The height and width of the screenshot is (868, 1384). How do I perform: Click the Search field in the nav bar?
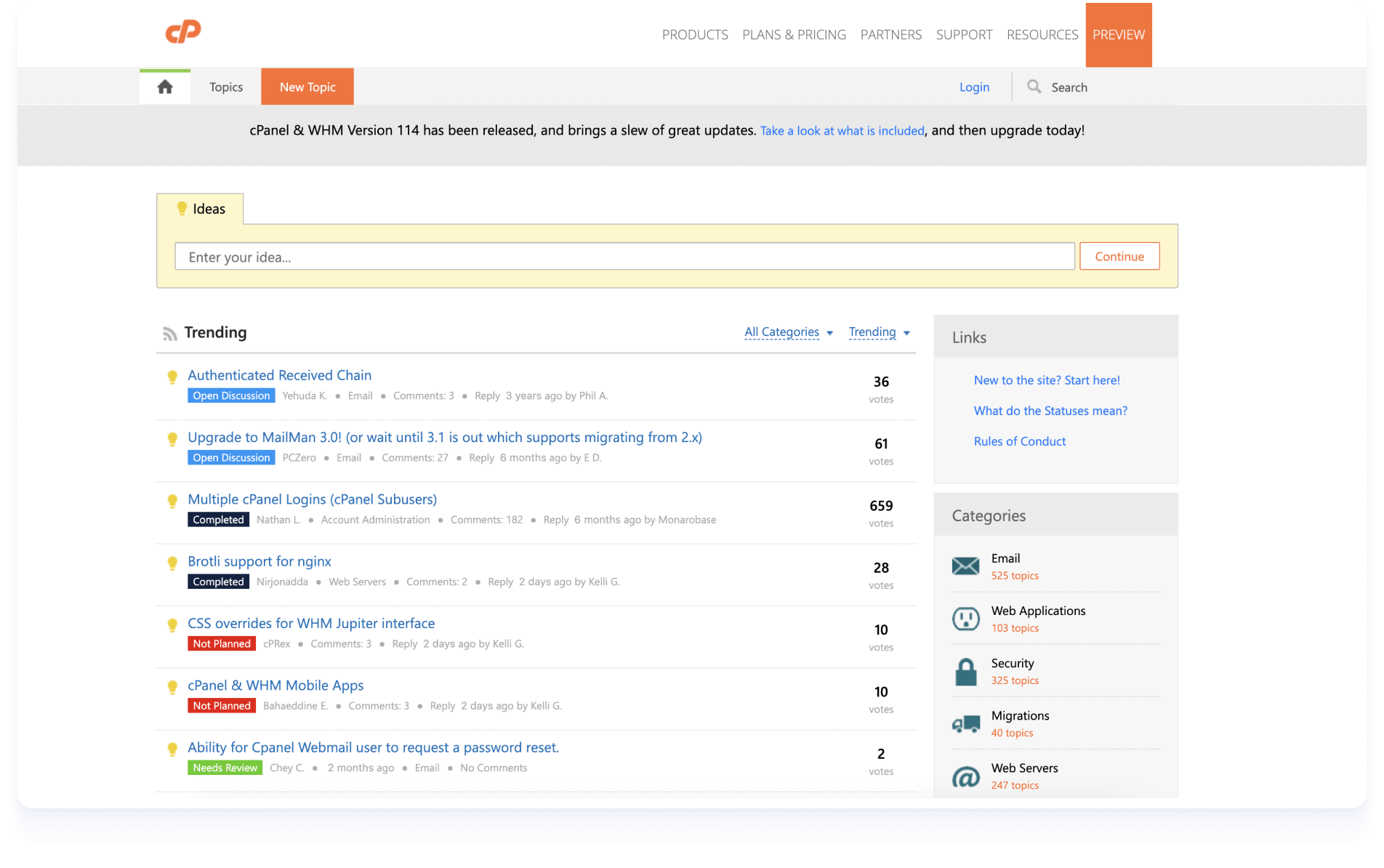1069,87
